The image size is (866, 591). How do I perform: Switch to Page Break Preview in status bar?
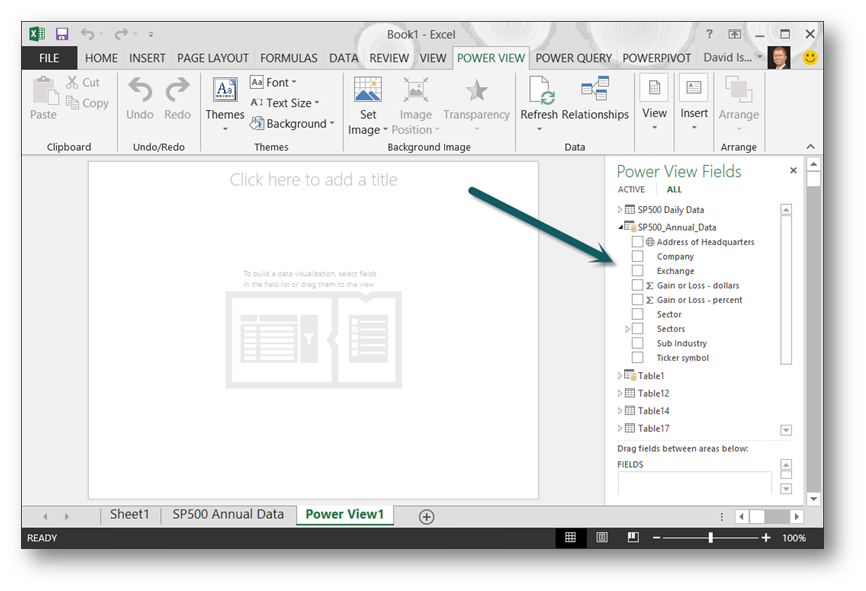(x=633, y=537)
